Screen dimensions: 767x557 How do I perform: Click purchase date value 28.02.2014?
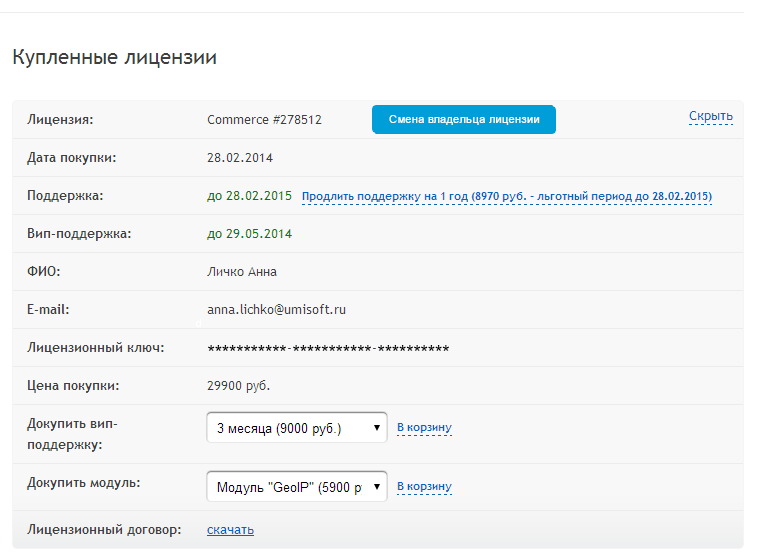coord(240,158)
